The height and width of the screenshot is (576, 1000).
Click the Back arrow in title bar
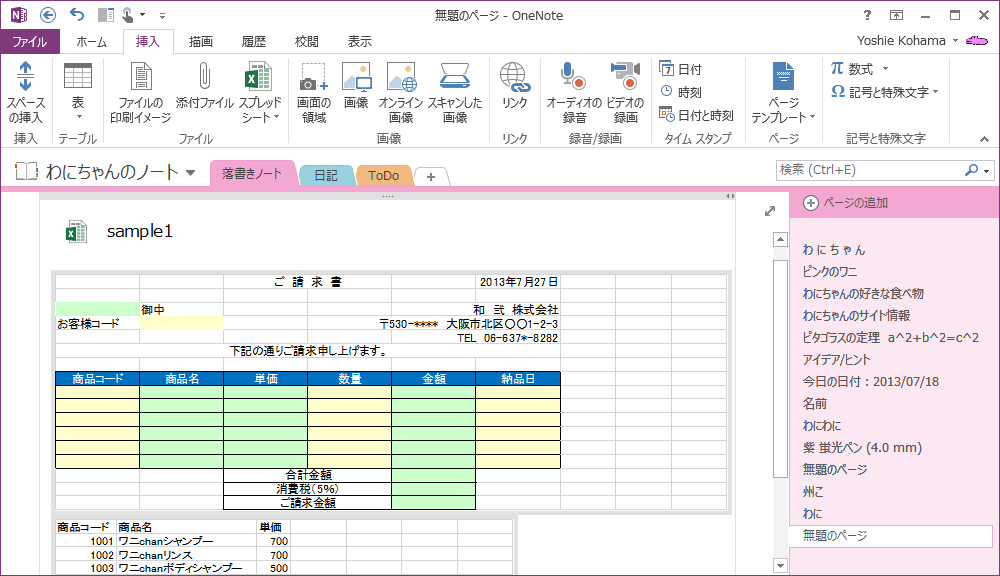pos(48,15)
